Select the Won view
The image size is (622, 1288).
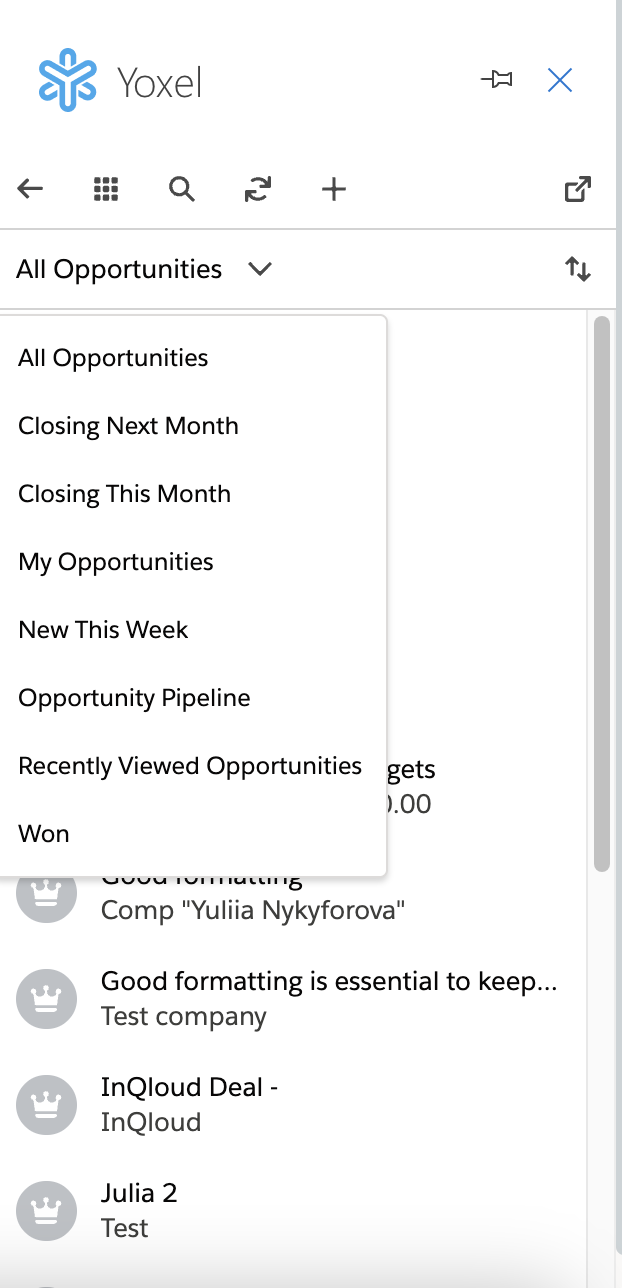[44, 834]
